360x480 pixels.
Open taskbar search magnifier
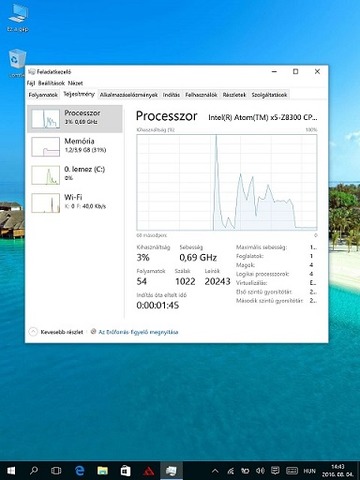(x=34, y=471)
